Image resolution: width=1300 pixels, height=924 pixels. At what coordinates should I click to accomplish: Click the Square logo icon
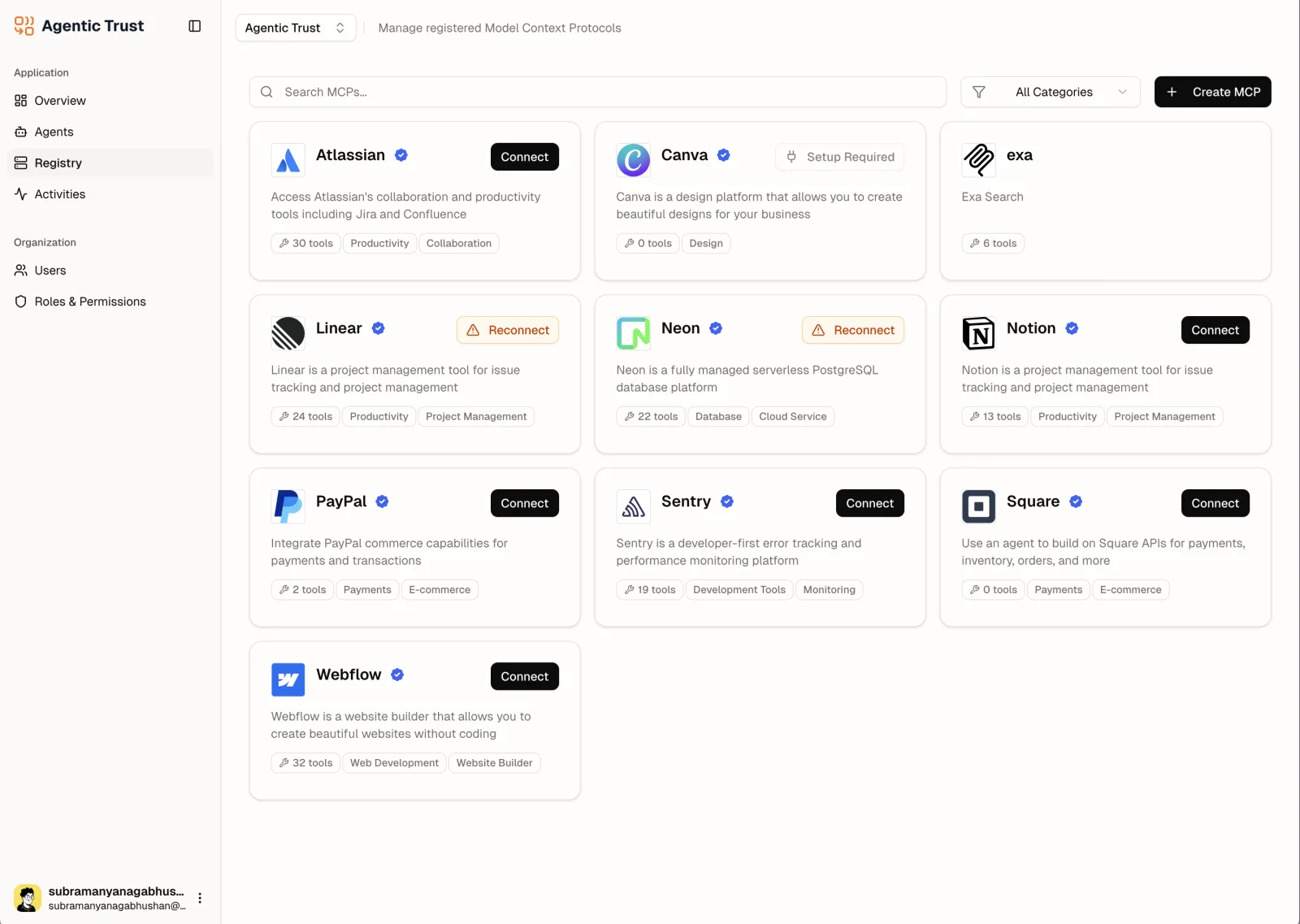pos(978,506)
